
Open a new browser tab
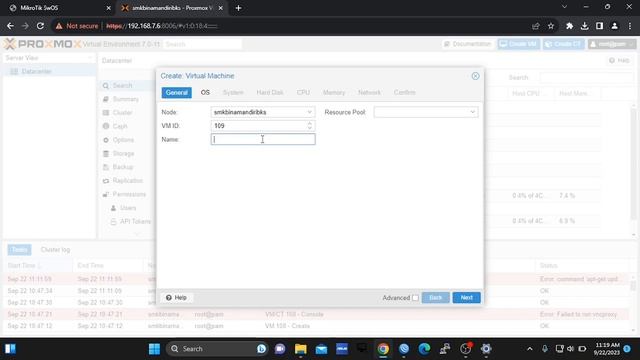(238, 8)
